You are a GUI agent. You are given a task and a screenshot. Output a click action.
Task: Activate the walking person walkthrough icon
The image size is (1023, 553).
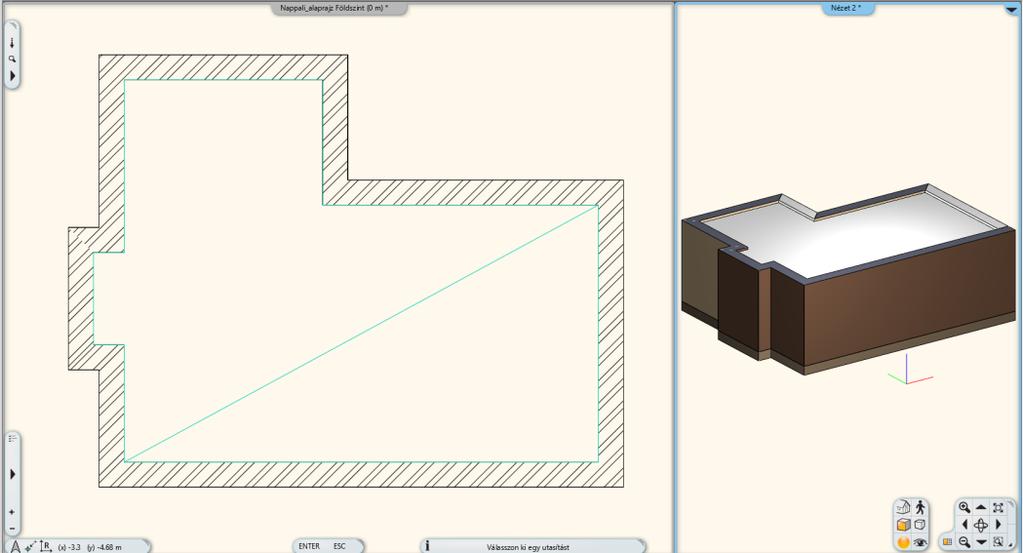[x=920, y=507]
